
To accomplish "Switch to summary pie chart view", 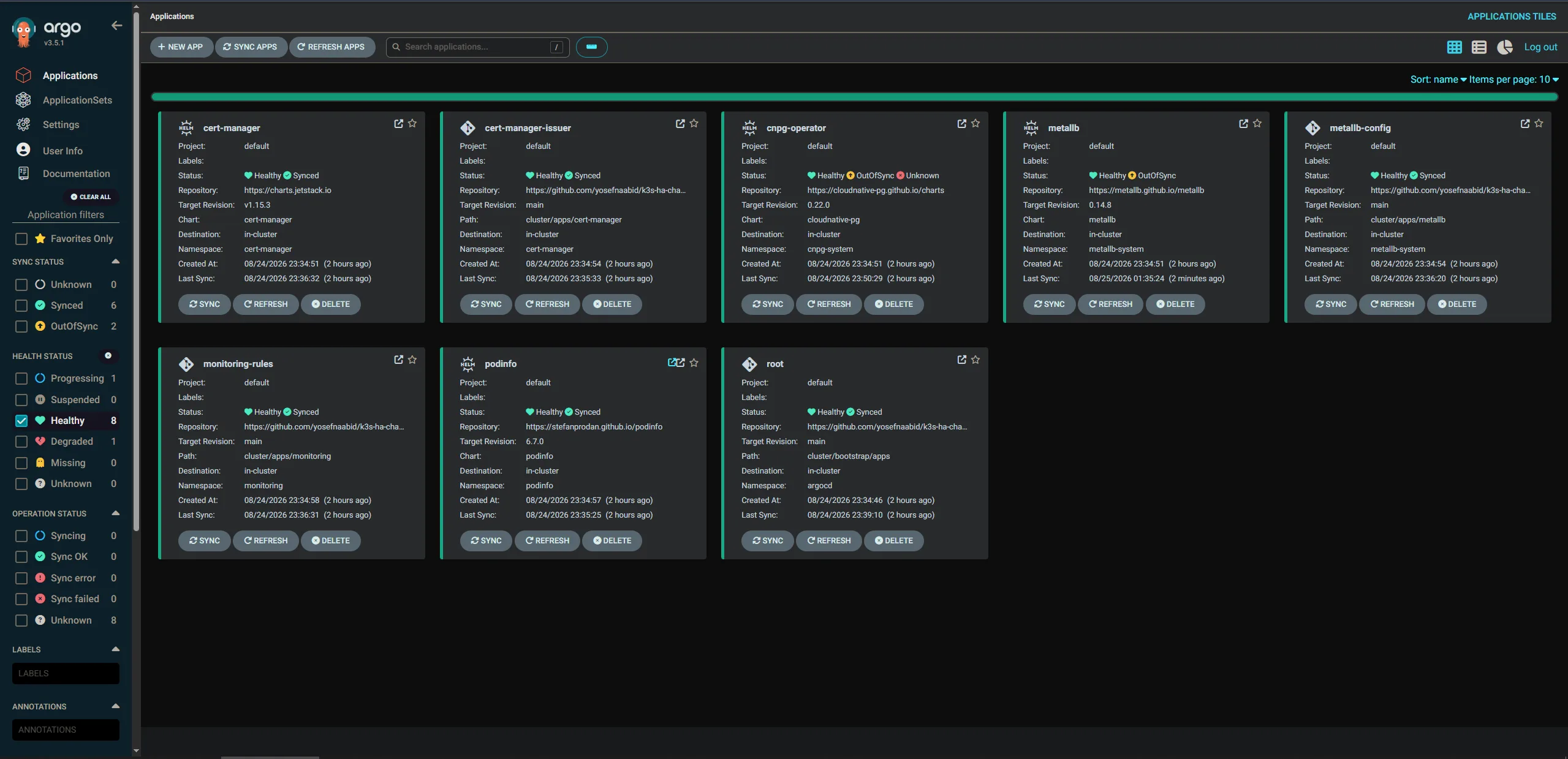I will [1505, 47].
